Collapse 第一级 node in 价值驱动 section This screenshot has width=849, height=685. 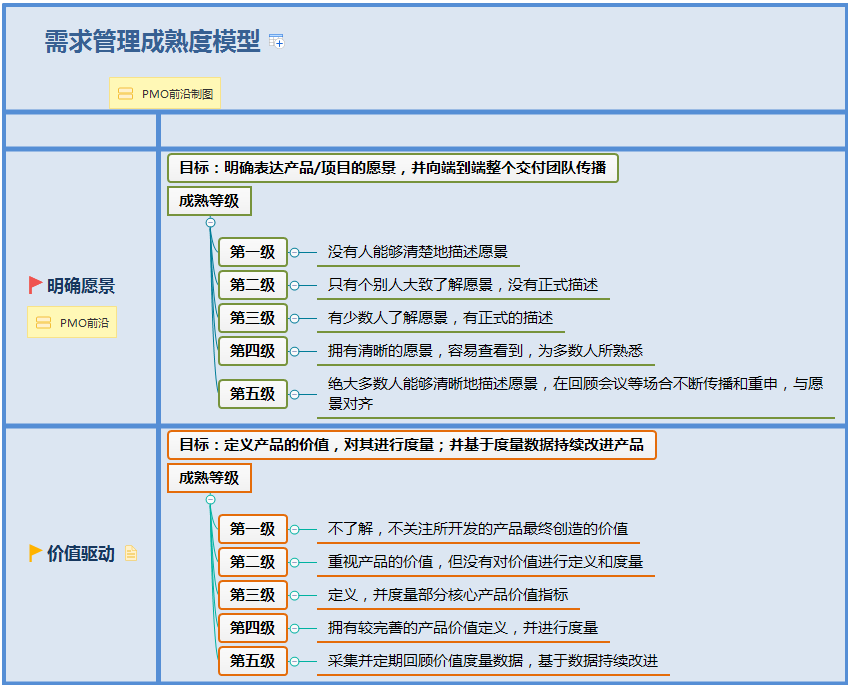point(294,529)
